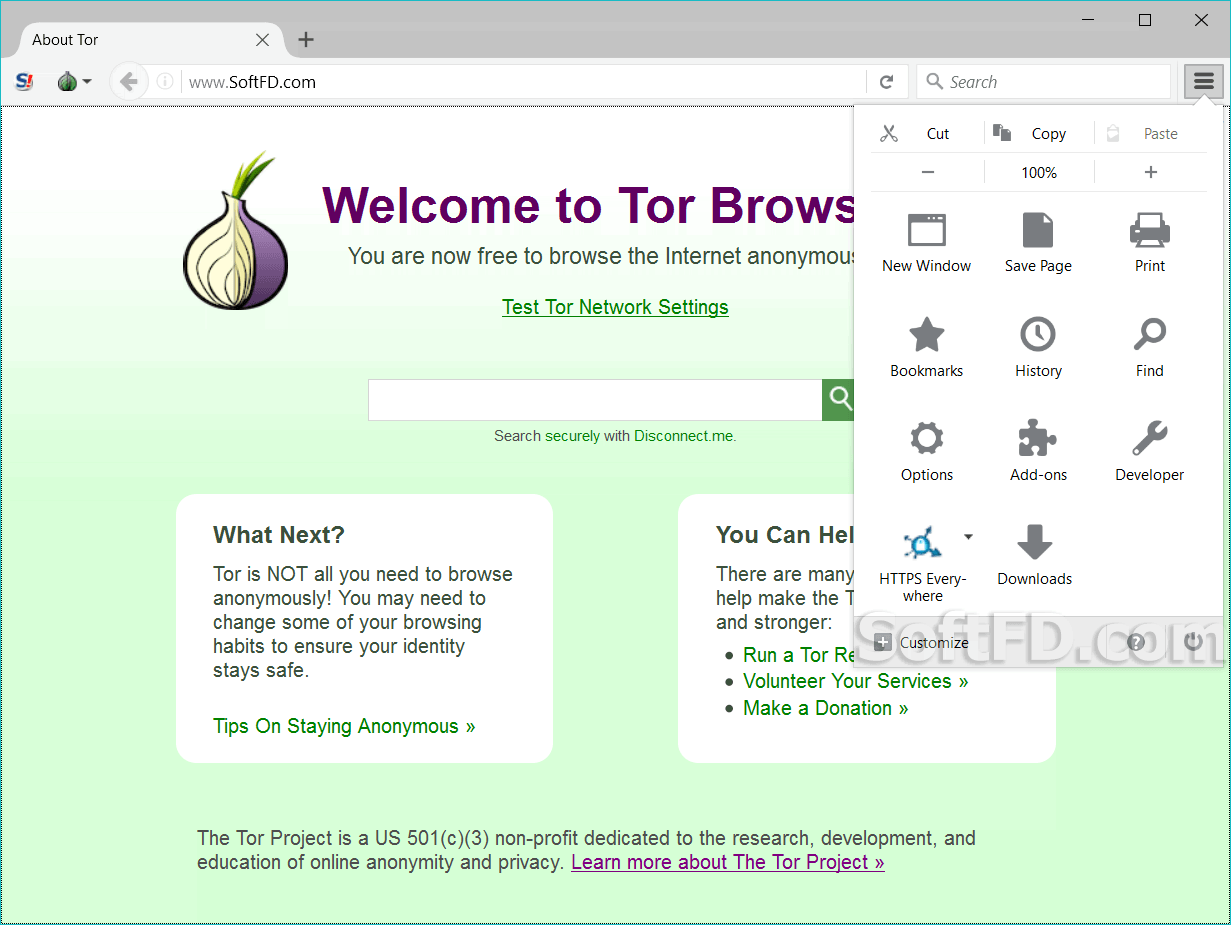The image size is (1231, 925).
Task: Open Make a Donation link
Action: tap(826, 708)
